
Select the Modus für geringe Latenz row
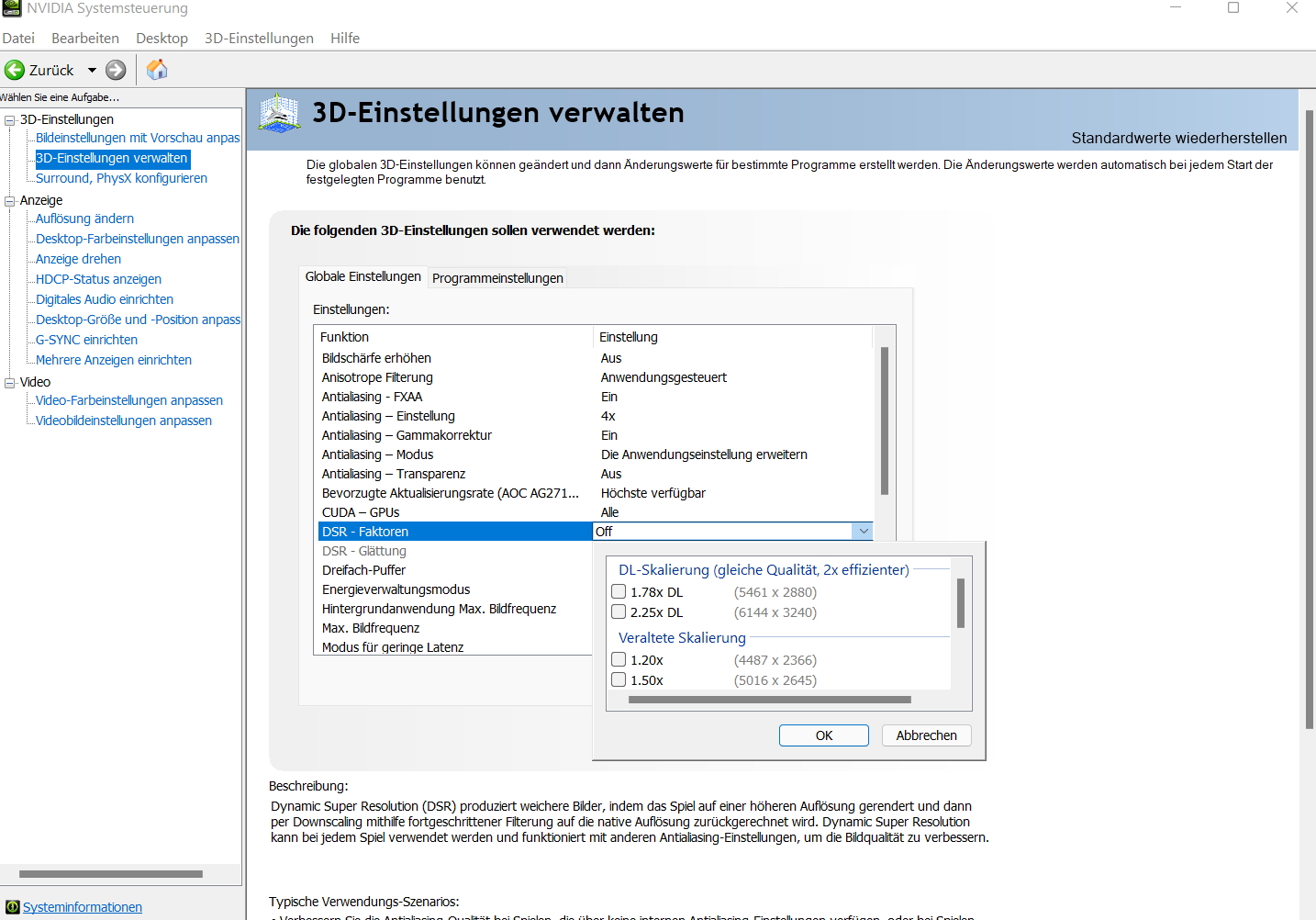(x=455, y=647)
